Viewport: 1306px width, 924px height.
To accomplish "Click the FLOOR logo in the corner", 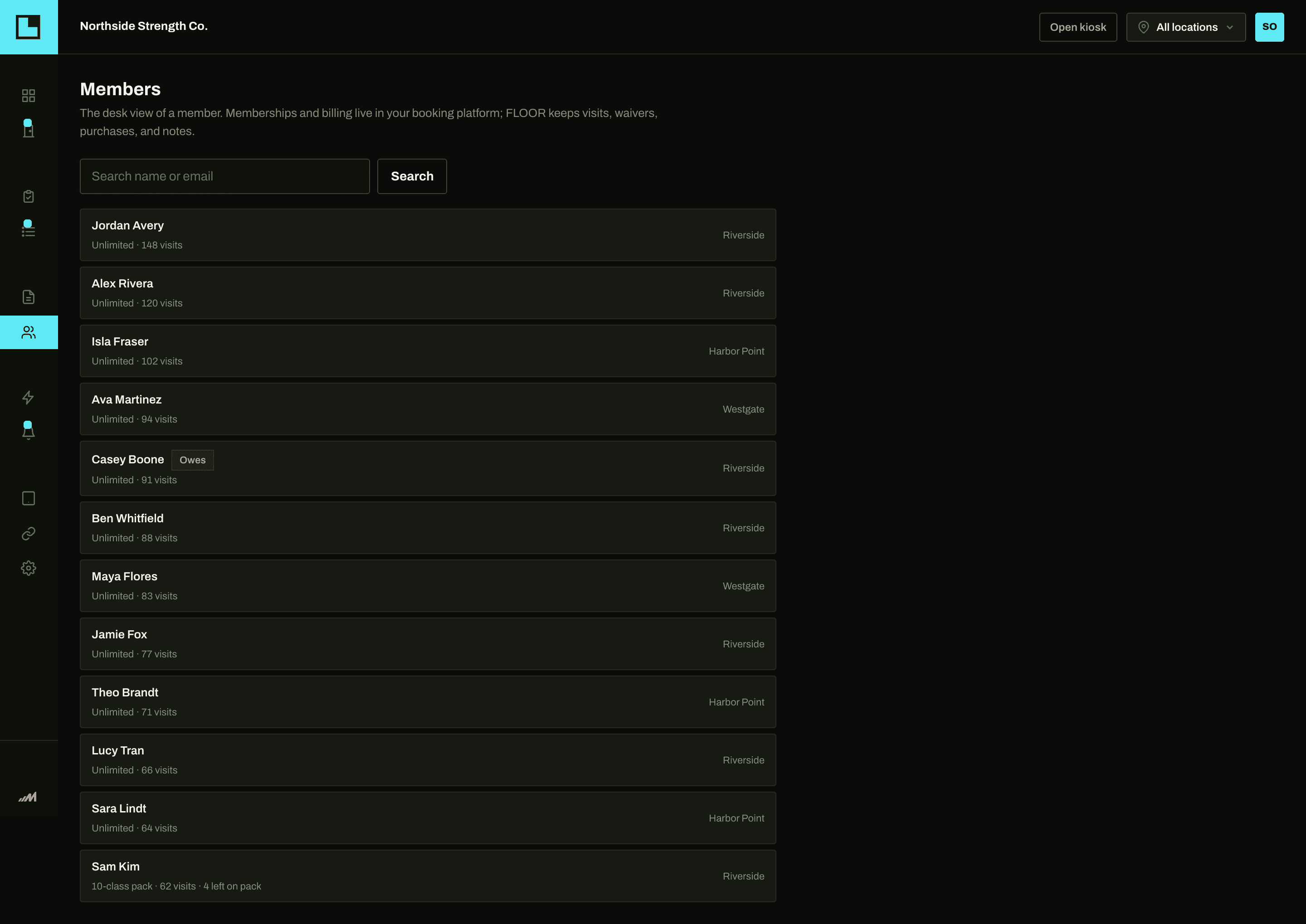I will tap(29, 27).
